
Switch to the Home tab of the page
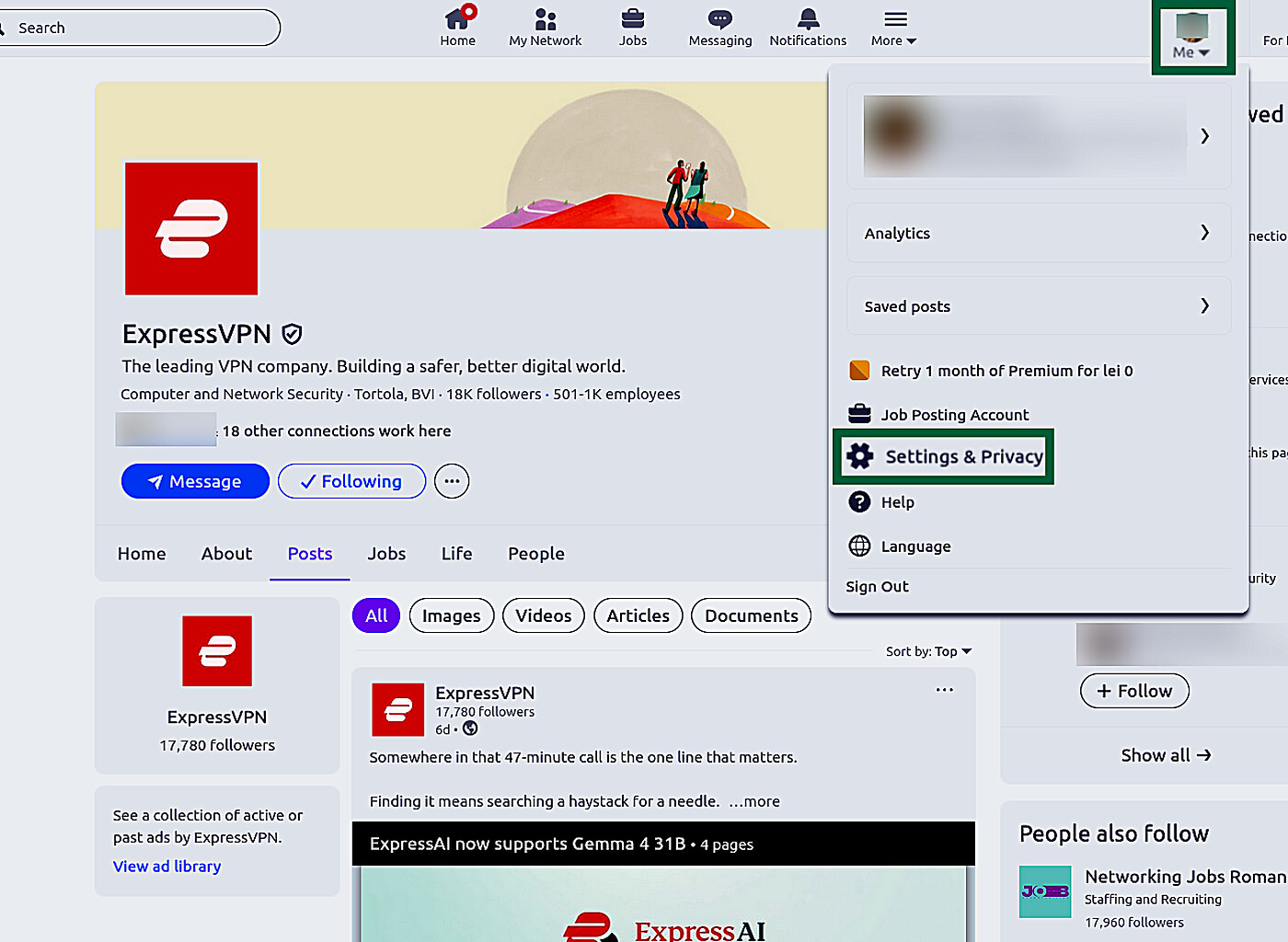[142, 554]
